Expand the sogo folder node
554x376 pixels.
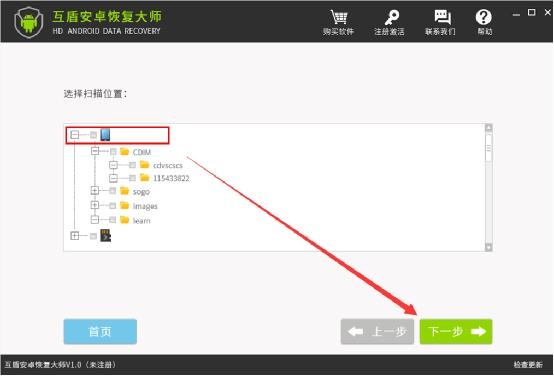pos(95,191)
